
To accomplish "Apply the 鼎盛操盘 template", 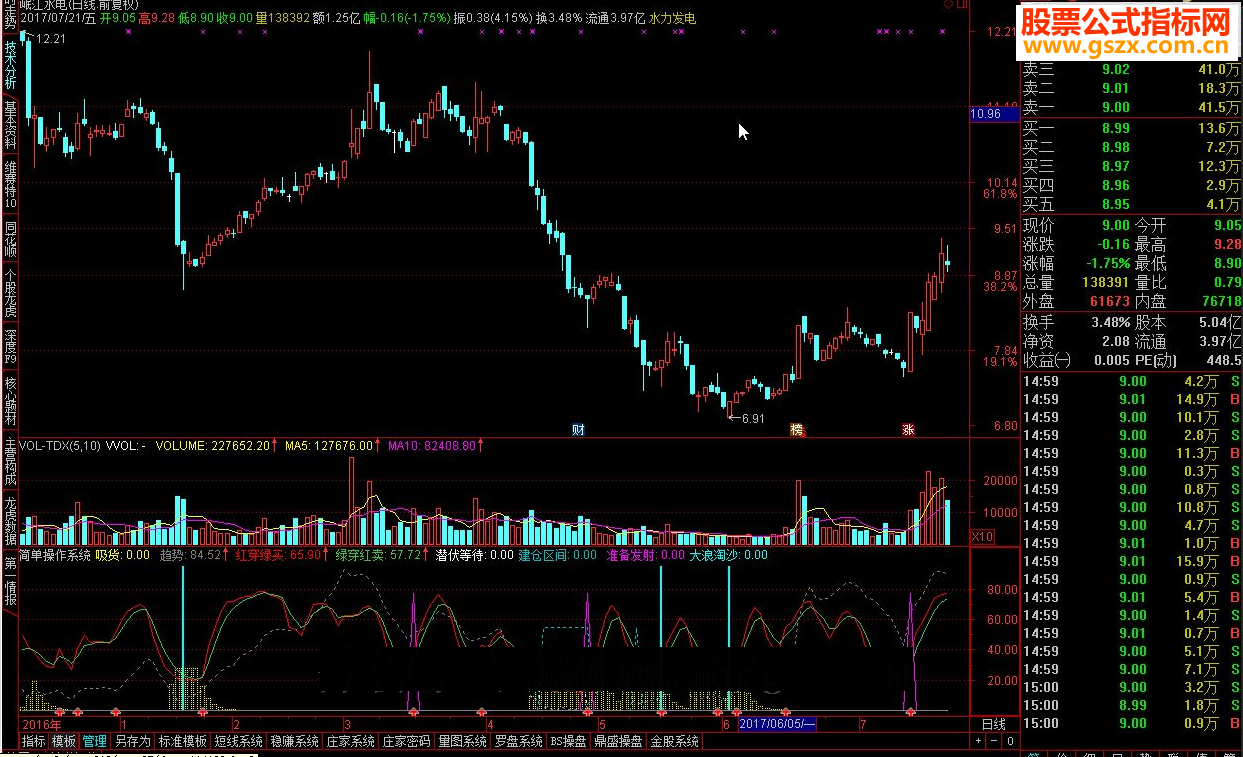I will tap(619, 742).
